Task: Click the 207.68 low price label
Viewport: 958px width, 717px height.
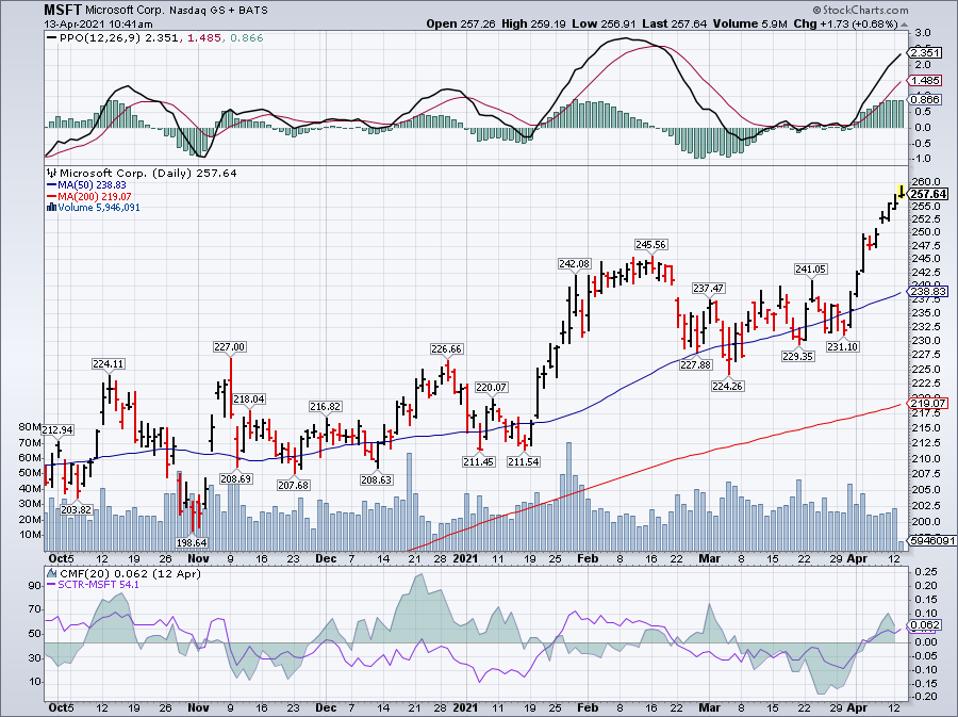Action: coord(293,486)
